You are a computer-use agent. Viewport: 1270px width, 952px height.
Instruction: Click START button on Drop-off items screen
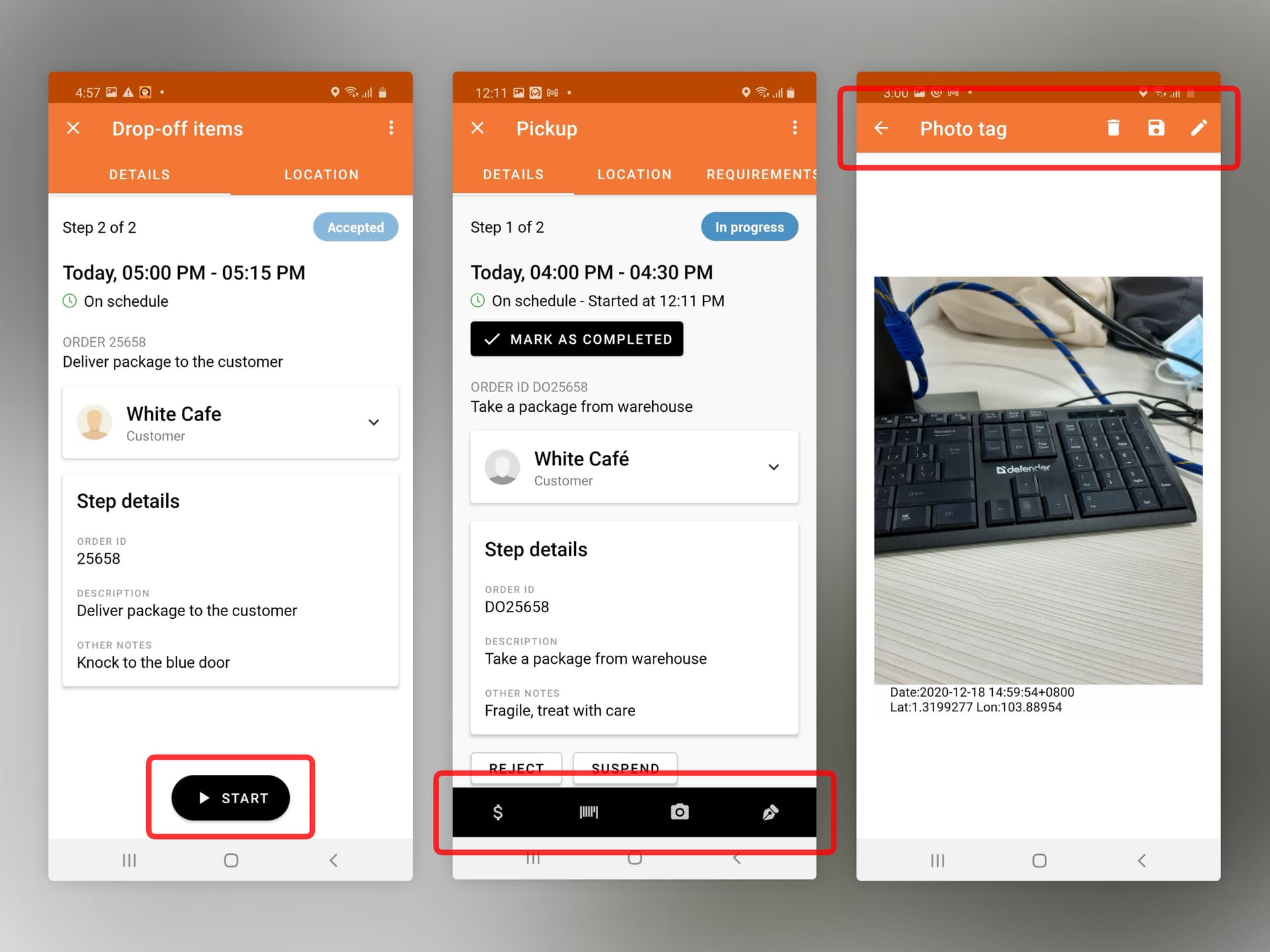[230, 797]
